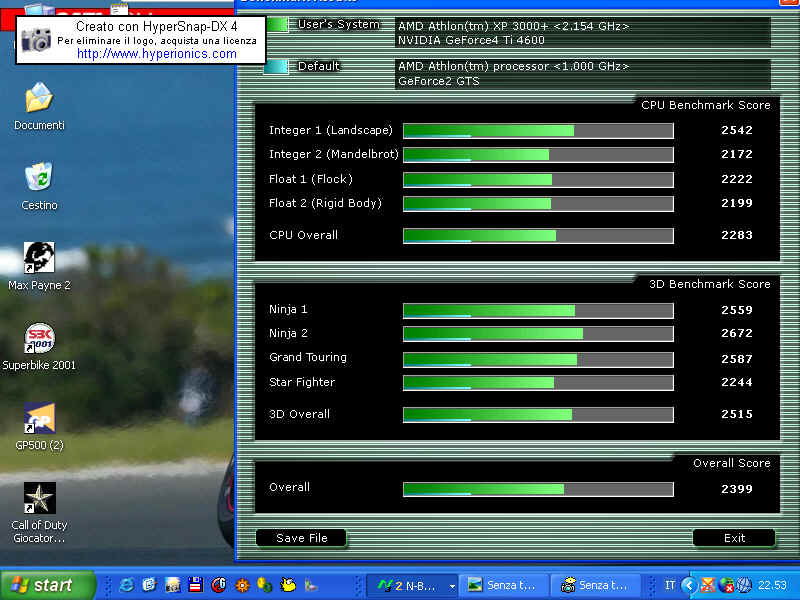Click the Ninja 2 label
Image resolution: width=800 pixels, height=600 pixels.
point(288,333)
